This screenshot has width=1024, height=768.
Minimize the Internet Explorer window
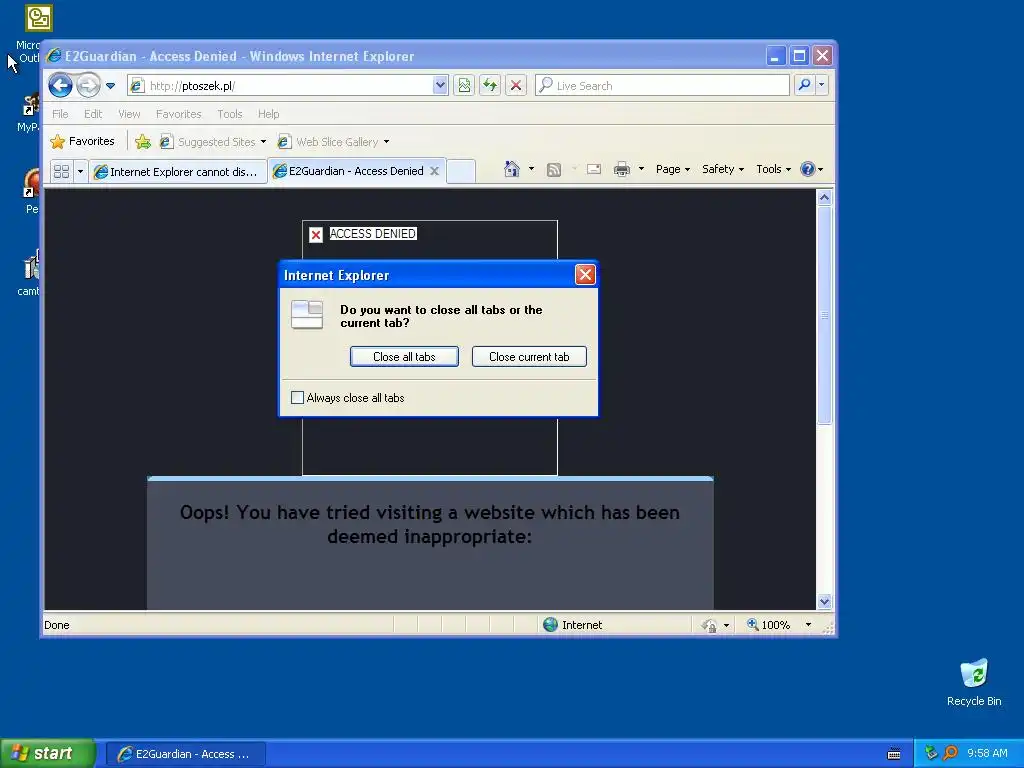[775, 56]
